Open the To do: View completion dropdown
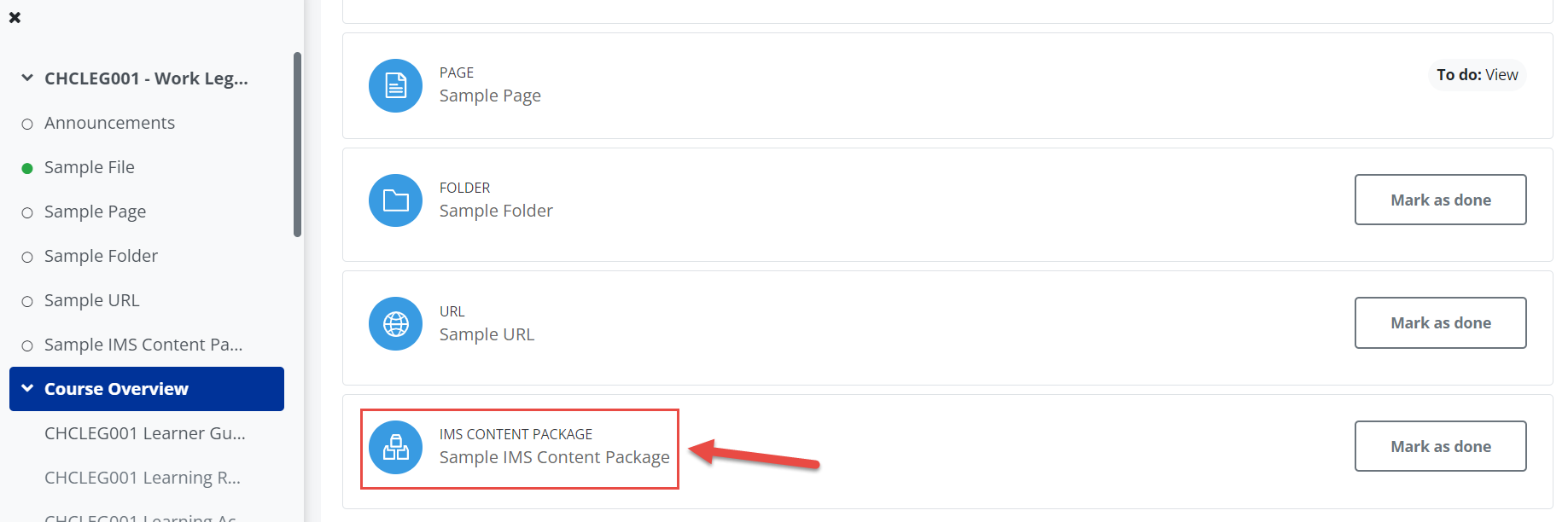The image size is (1568, 522). pyautogui.click(x=1477, y=74)
